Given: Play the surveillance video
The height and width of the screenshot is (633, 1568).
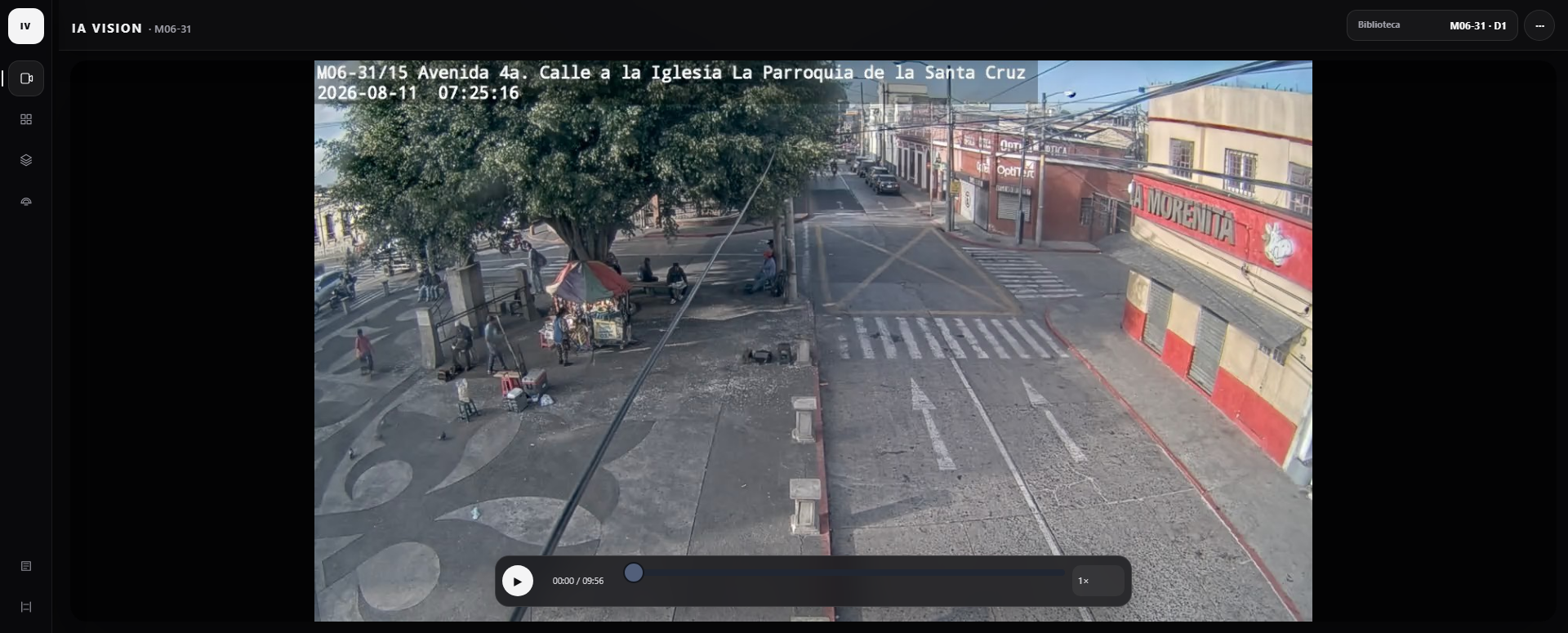Looking at the screenshot, I should [x=517, y=581].
